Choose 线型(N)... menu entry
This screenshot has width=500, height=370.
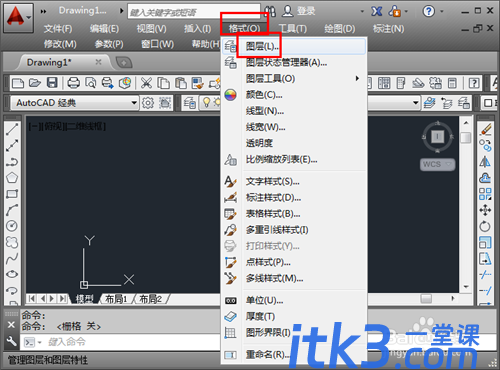[294, 111]
